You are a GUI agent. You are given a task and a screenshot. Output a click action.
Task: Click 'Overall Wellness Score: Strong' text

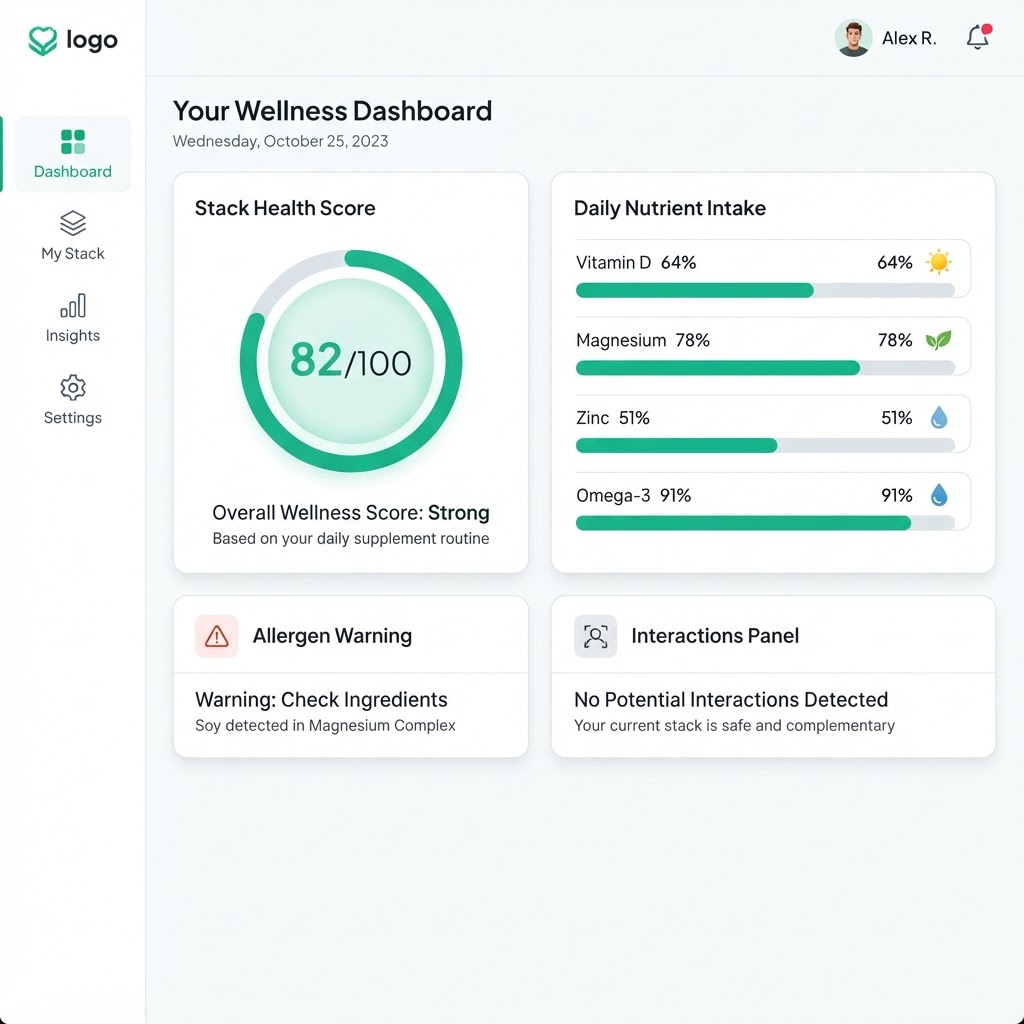pos(351,513)
